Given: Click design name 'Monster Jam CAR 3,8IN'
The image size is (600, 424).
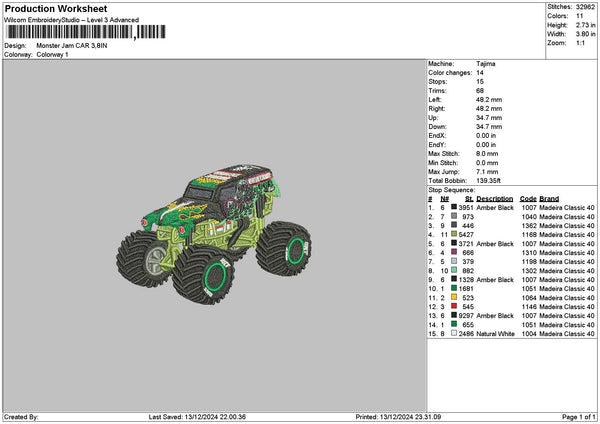Looking at the screenshot, I should coord(72,46).
